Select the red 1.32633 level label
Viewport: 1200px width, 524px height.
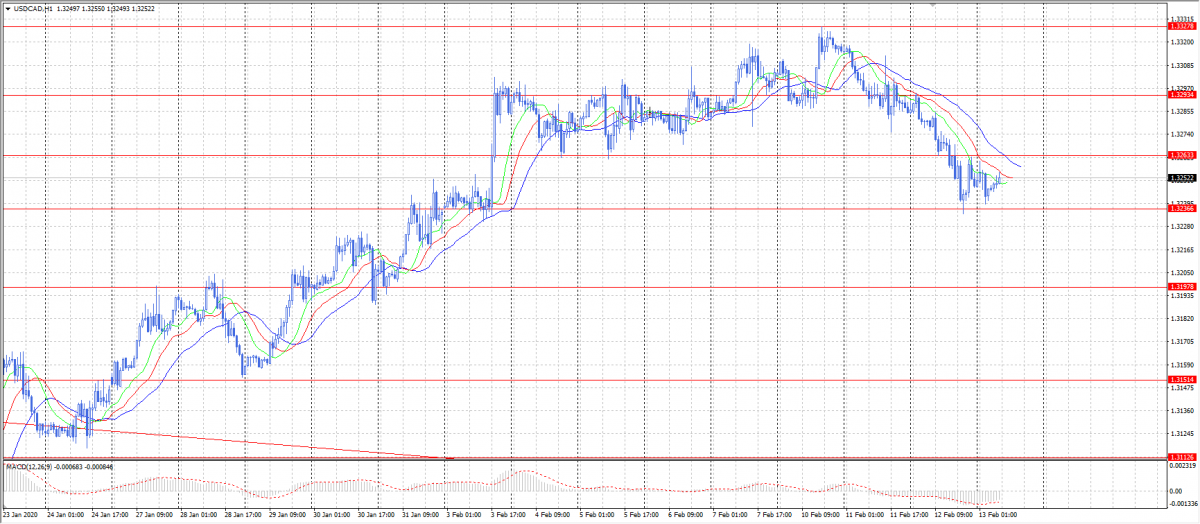(1182, 155)
